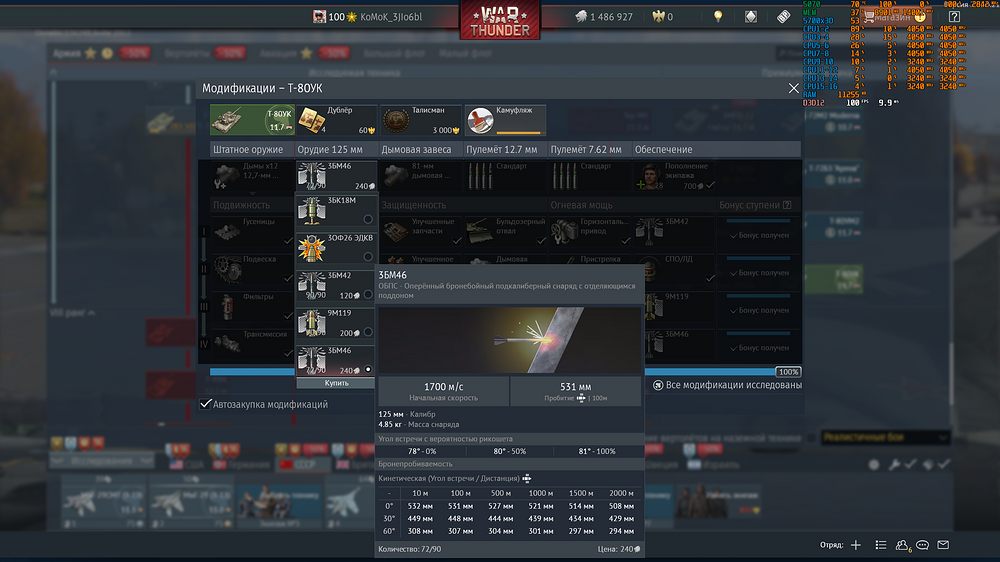Click Silver Lions balance 1 486 927
The height and width of the screenshot is (562, 1000).
(x=604, y=17)
